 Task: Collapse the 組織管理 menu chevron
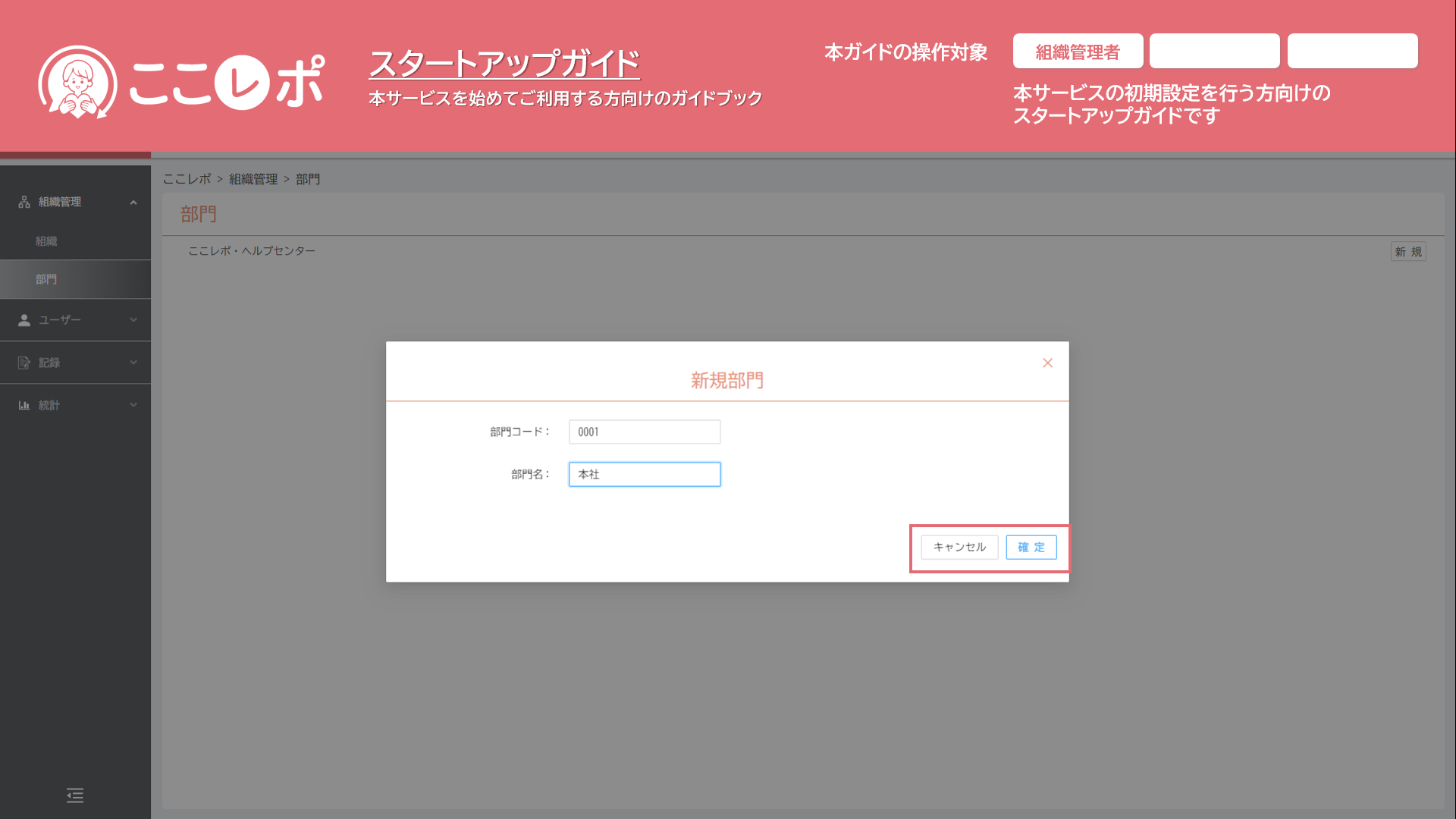pos(133,202)
